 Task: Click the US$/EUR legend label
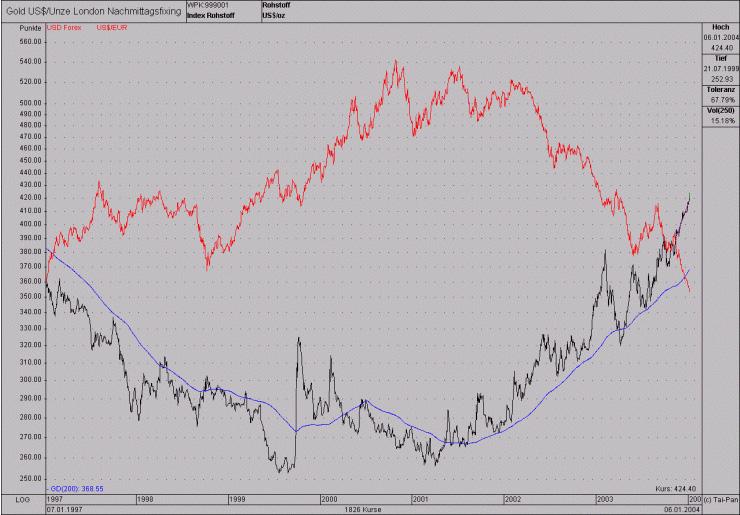pyautogui.click(x=112, y=28)
